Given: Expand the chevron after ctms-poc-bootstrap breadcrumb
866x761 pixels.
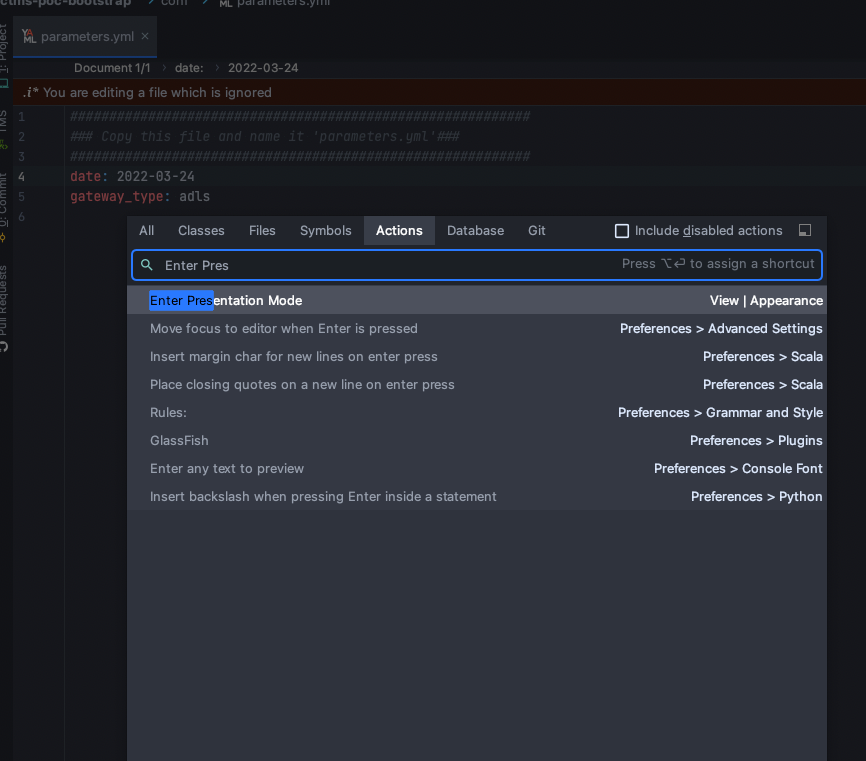Looking at the screenshot, I should (150, 3).
